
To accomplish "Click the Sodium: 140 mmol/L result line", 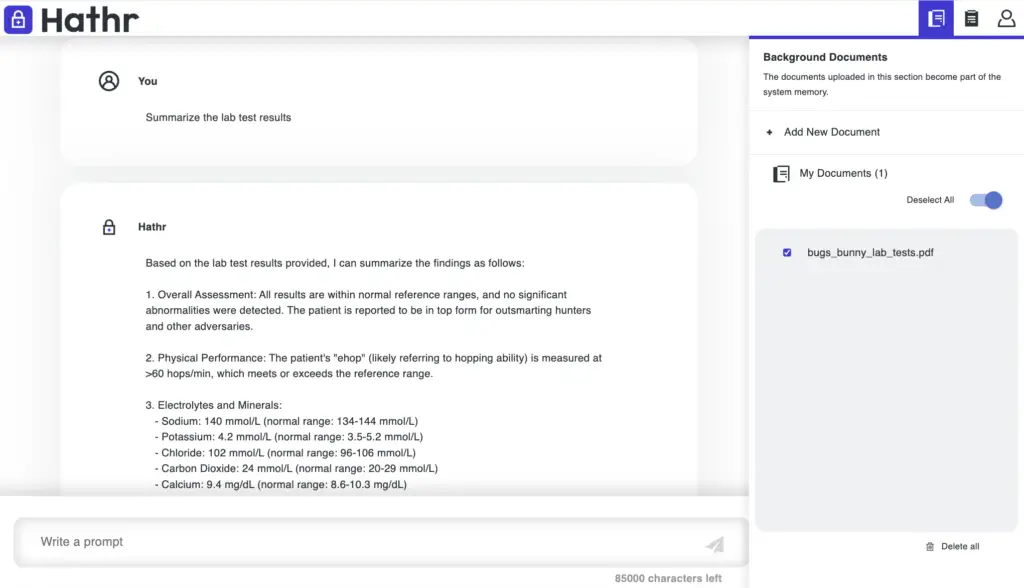I will click(x=286, y=421).
